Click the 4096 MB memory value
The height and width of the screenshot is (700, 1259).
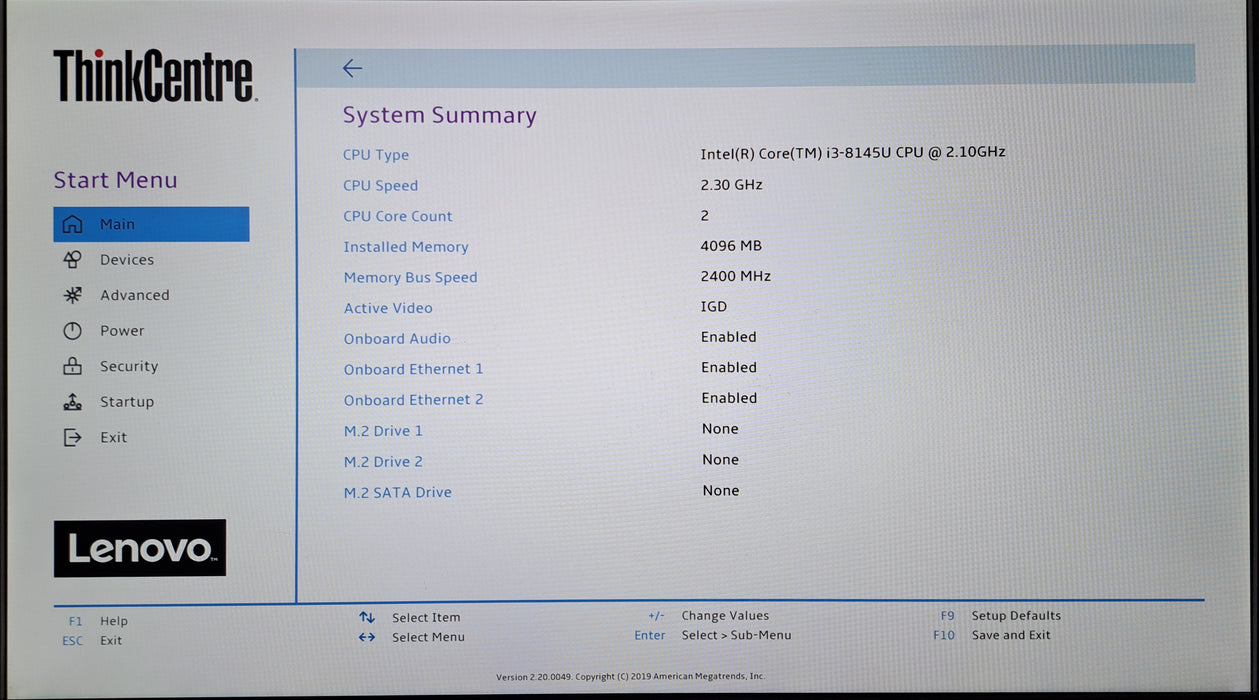731,246
